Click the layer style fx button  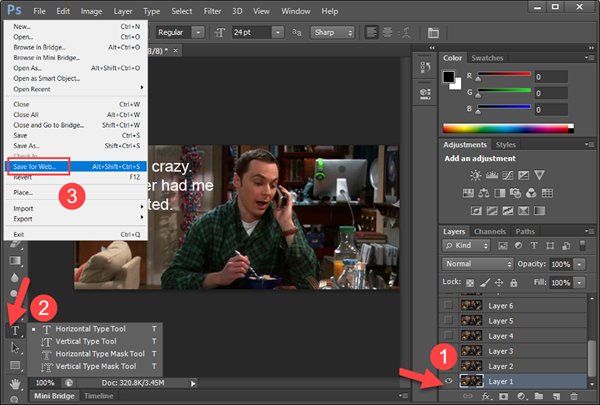click(486, 396)
